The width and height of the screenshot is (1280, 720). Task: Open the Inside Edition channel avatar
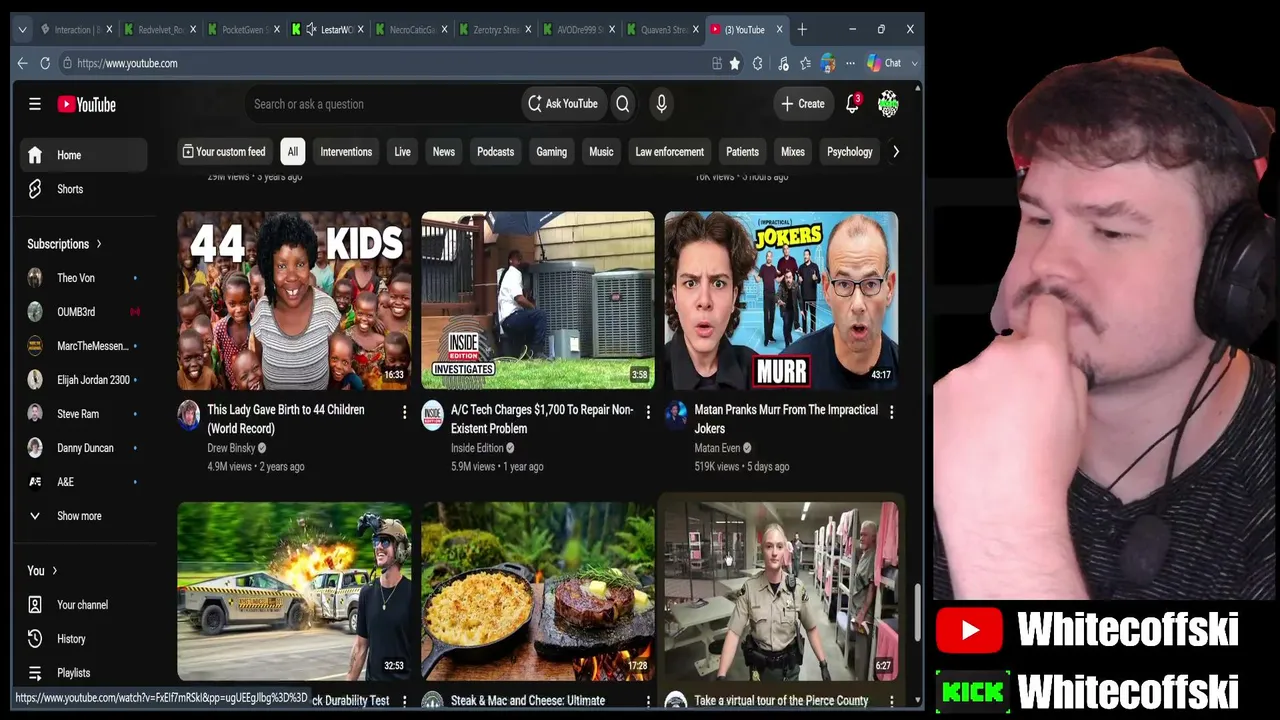tap(432, 415)
